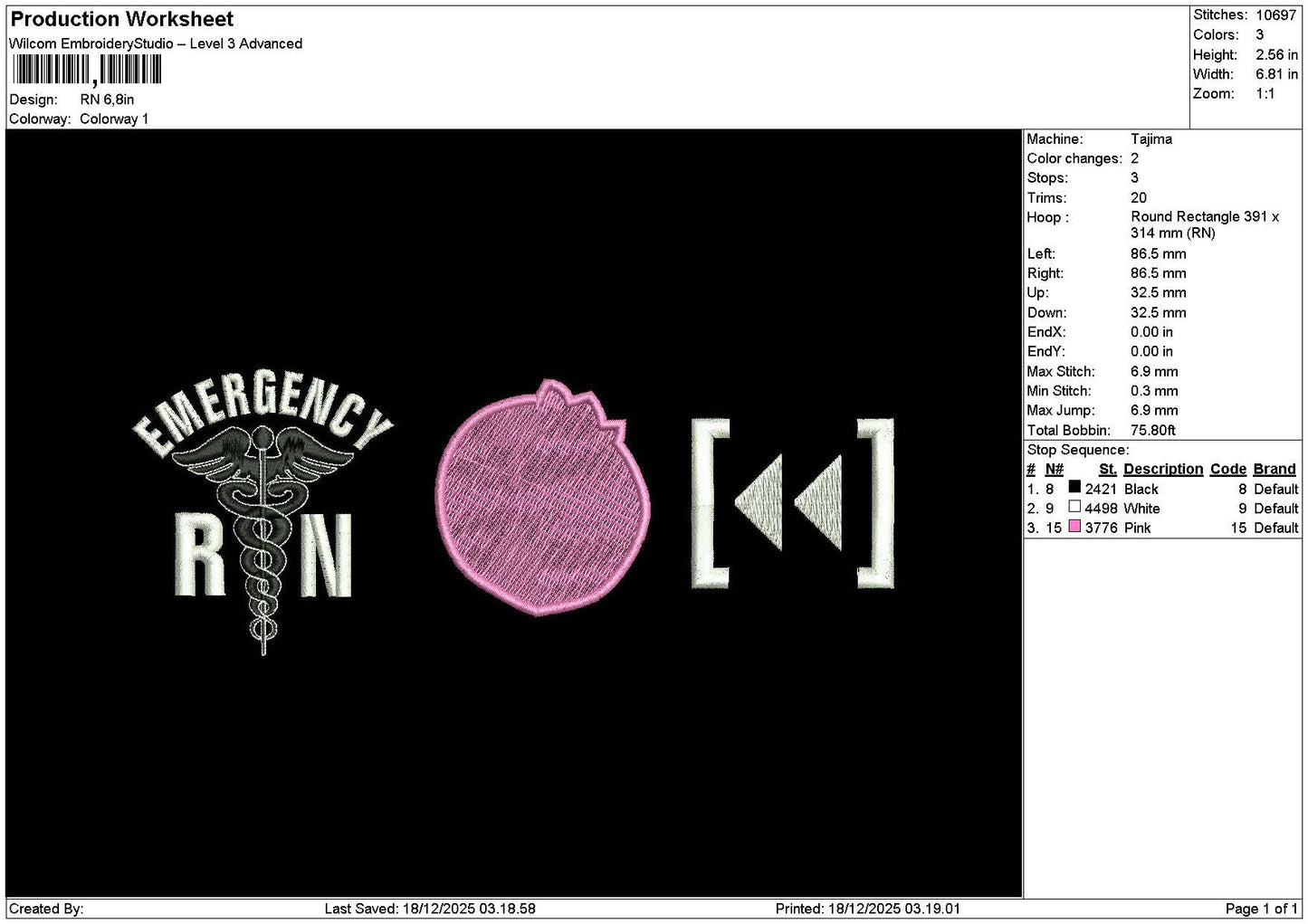Screen dimensions: 1308x924
Task: Click the EndX value '0.00 in'
Action: pyautogui.click(x=1151, y=331)
